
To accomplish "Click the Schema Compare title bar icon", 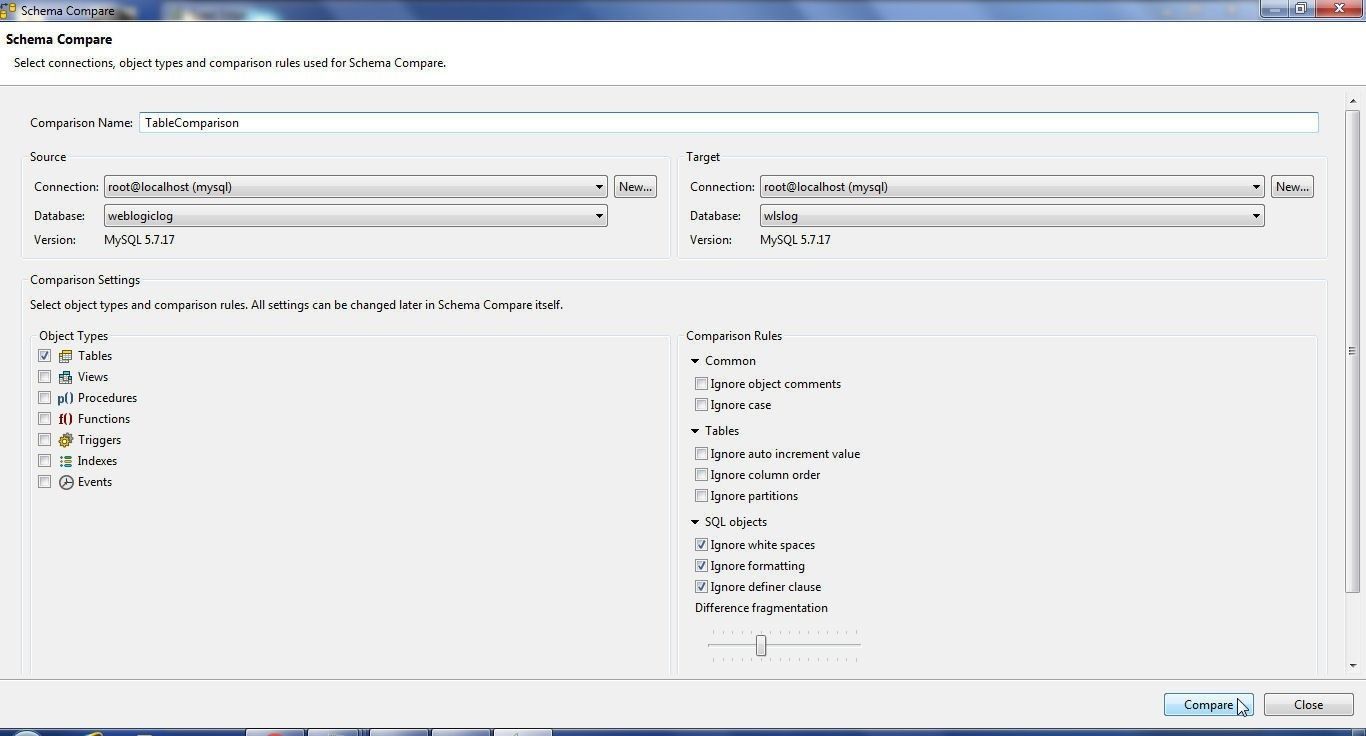I will click(8, 10).
